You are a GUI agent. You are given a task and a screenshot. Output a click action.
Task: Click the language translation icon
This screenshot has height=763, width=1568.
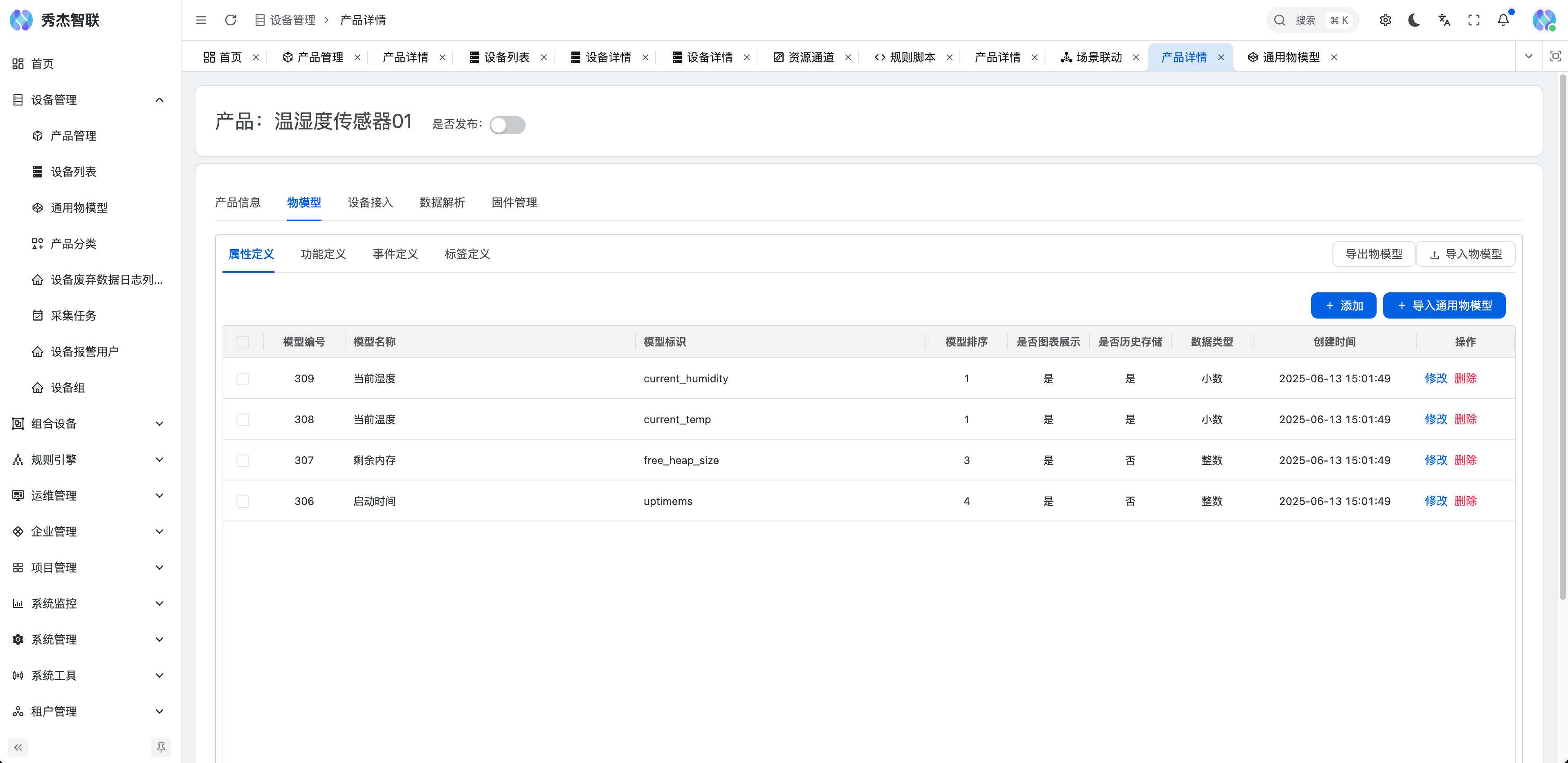[x=1444, y=20]
